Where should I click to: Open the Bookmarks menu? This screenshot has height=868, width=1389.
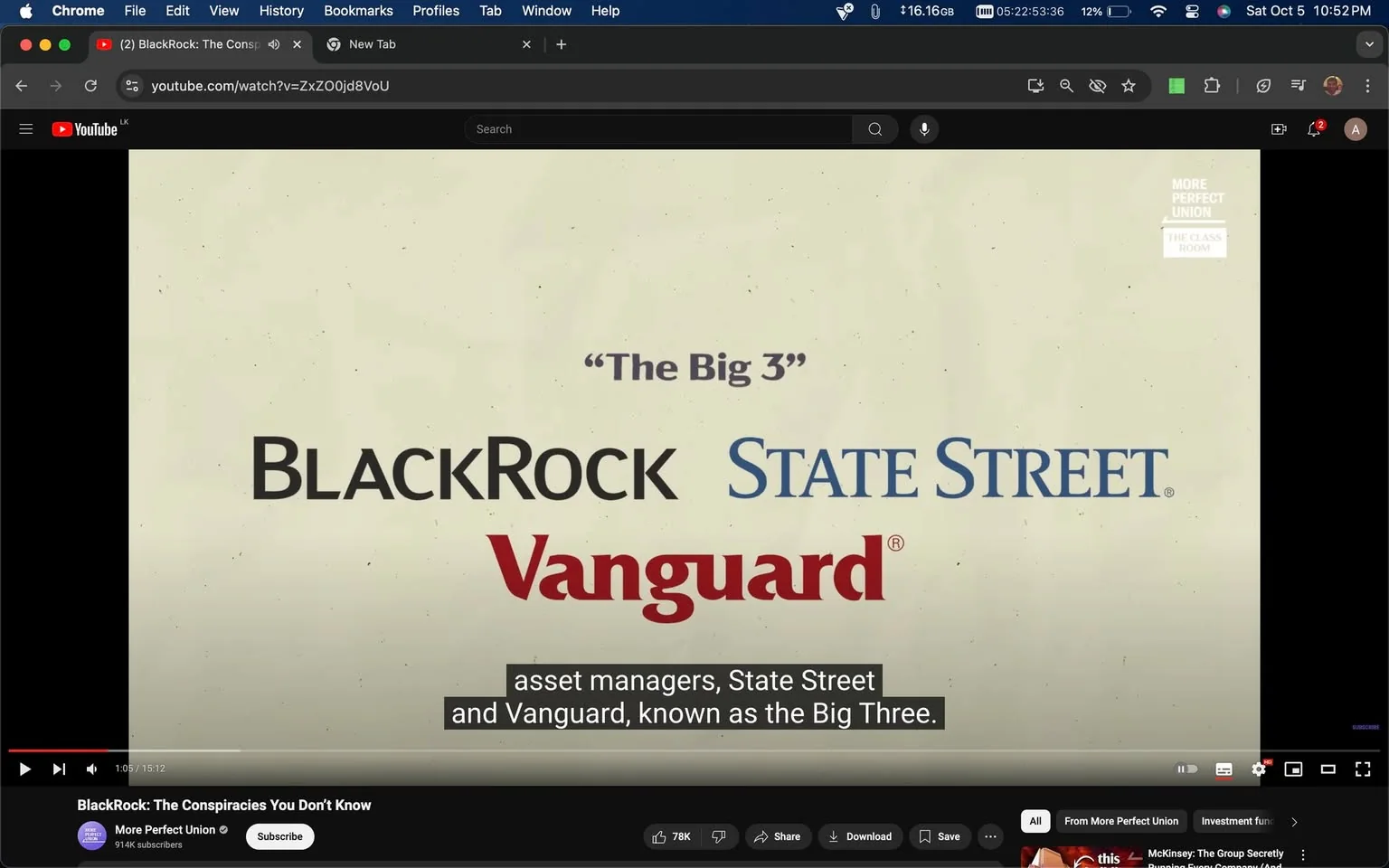click(358, 11)
